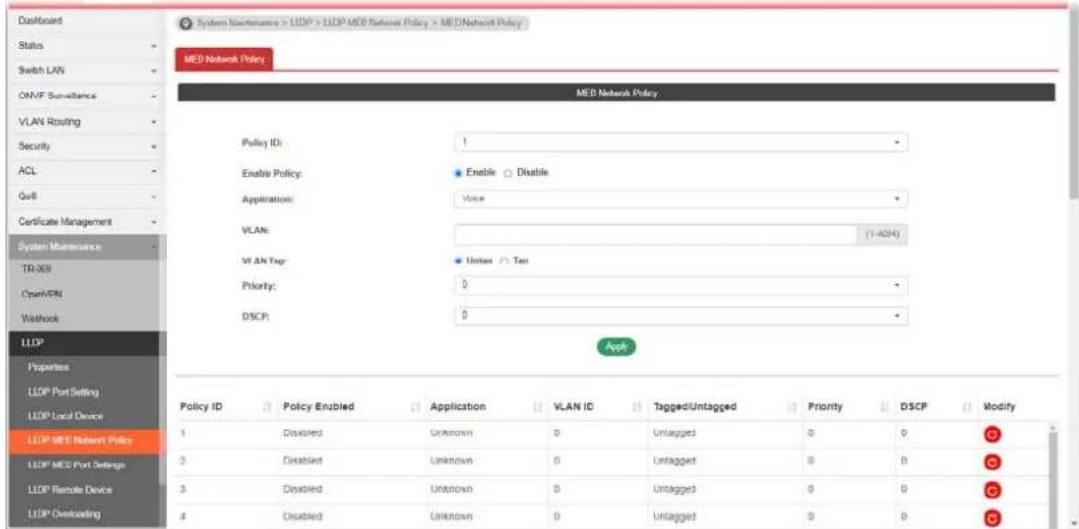Click the Modify column header

[x=999, y=407]
